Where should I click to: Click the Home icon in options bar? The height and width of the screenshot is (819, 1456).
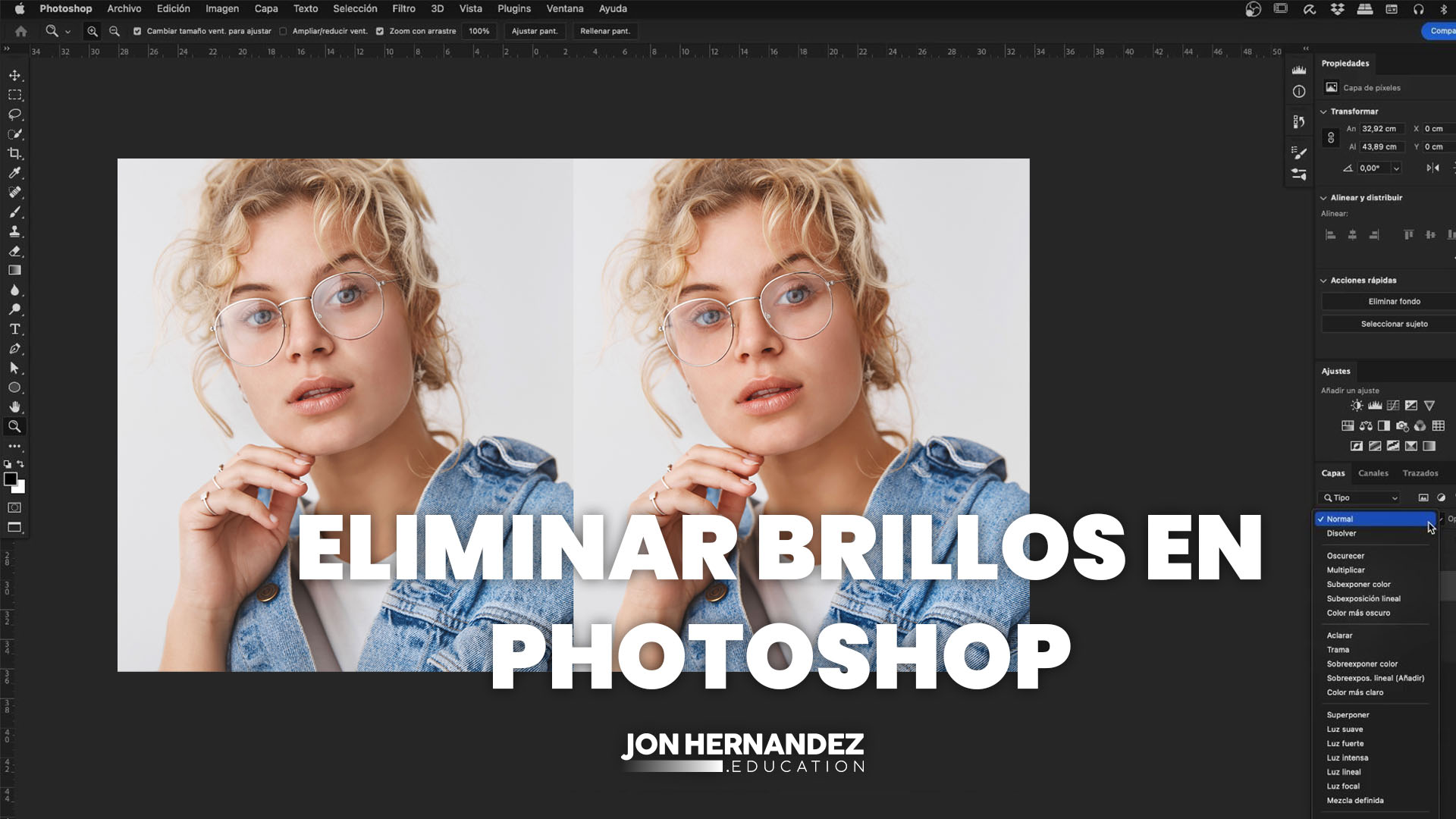coord(21,31)
